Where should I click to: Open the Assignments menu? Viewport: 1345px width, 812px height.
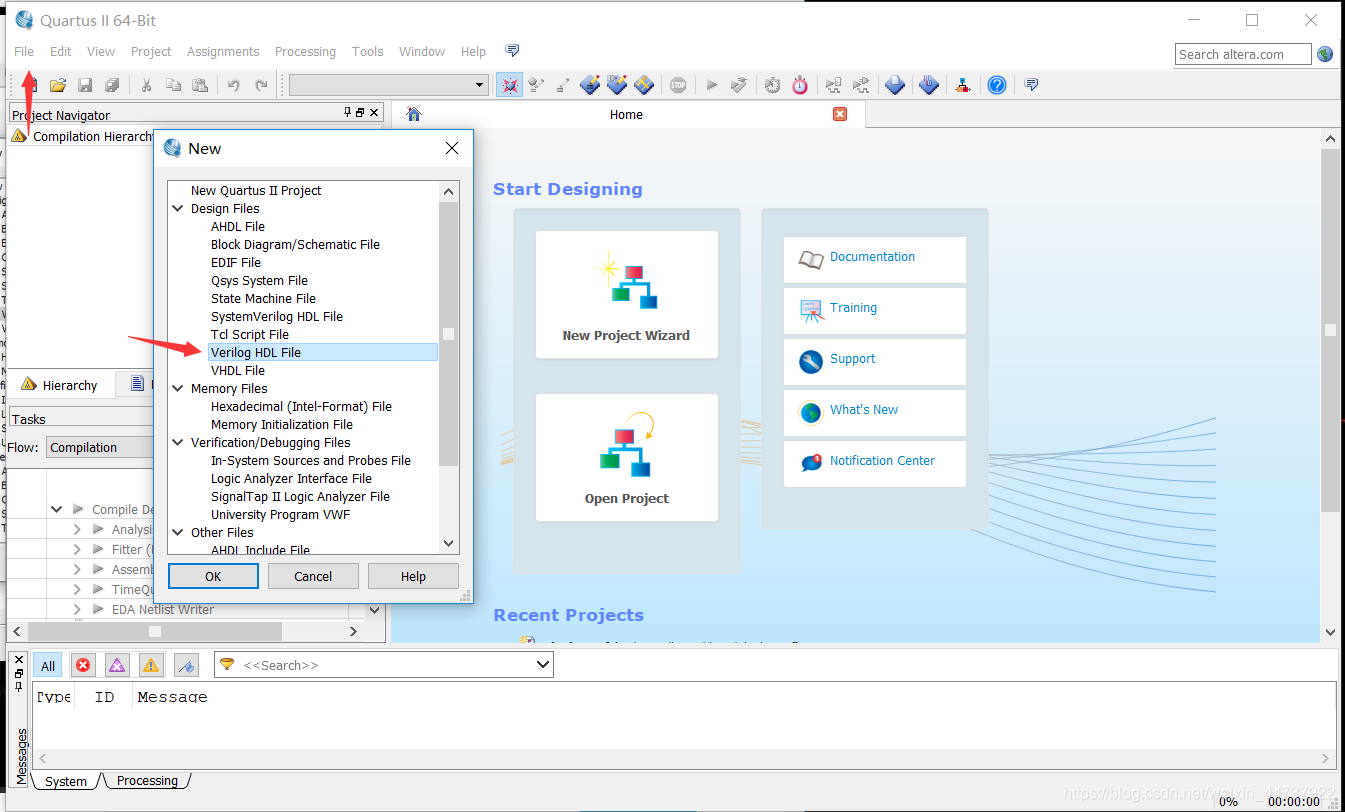click(223, 51)
